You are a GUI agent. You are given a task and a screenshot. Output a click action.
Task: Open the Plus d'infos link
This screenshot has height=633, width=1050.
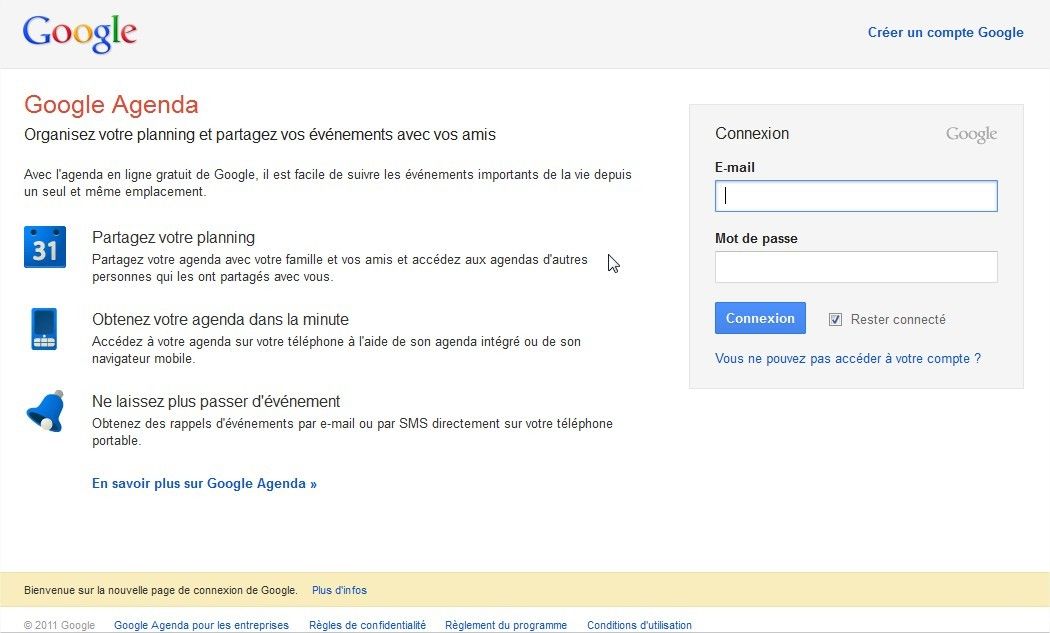(340, 590)
